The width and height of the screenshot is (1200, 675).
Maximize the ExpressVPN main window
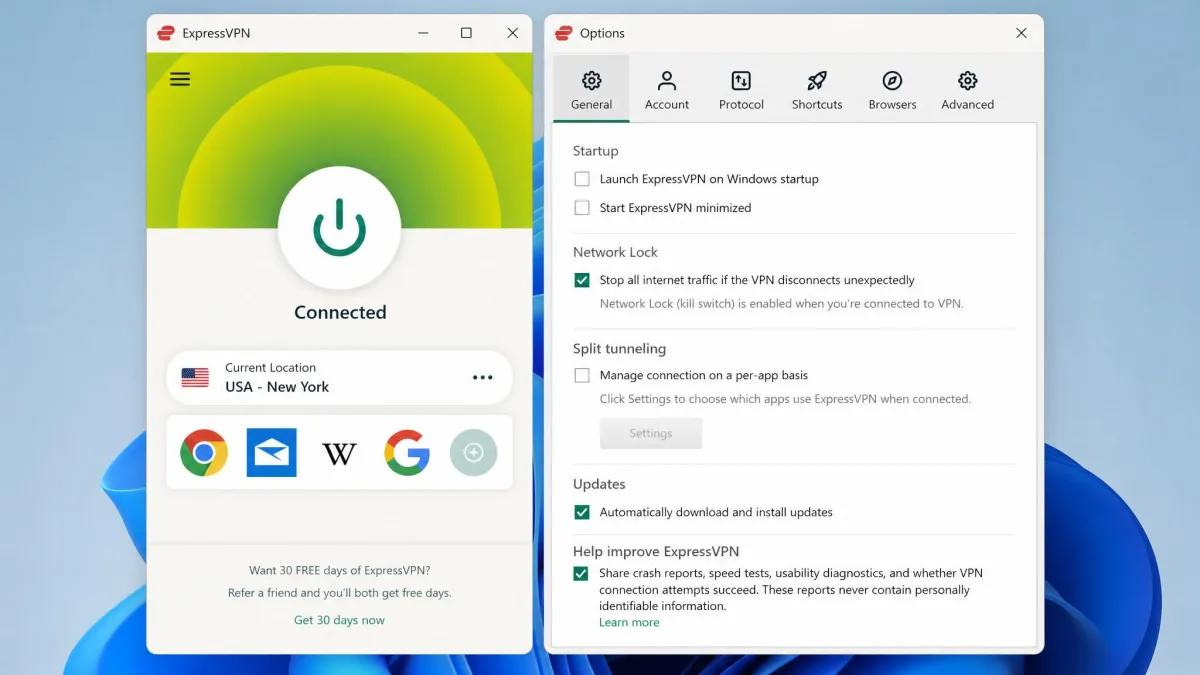click(466, 33)
